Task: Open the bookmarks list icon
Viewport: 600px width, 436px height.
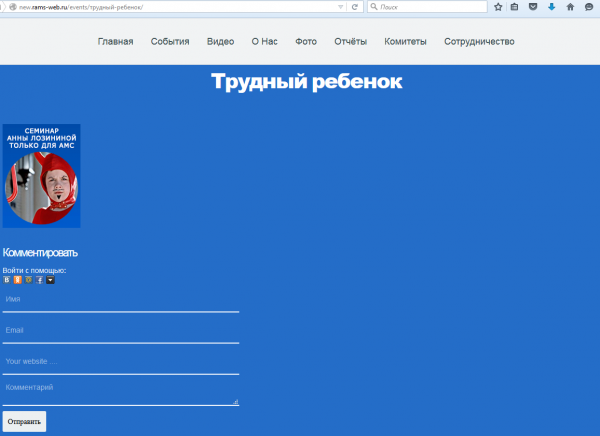Action: pos(515,7)
